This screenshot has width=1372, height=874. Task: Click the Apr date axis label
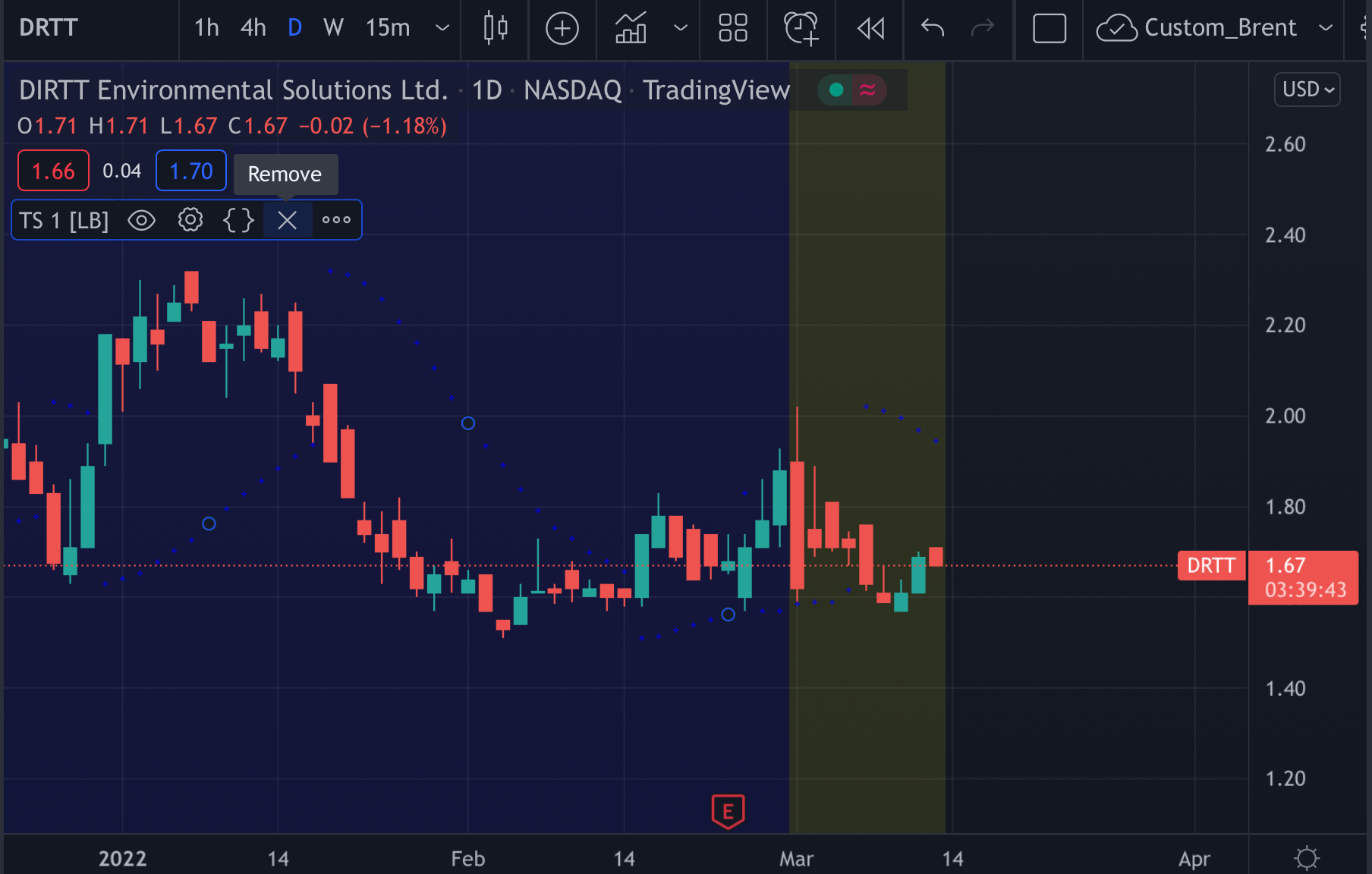[x=1194, y=860]
